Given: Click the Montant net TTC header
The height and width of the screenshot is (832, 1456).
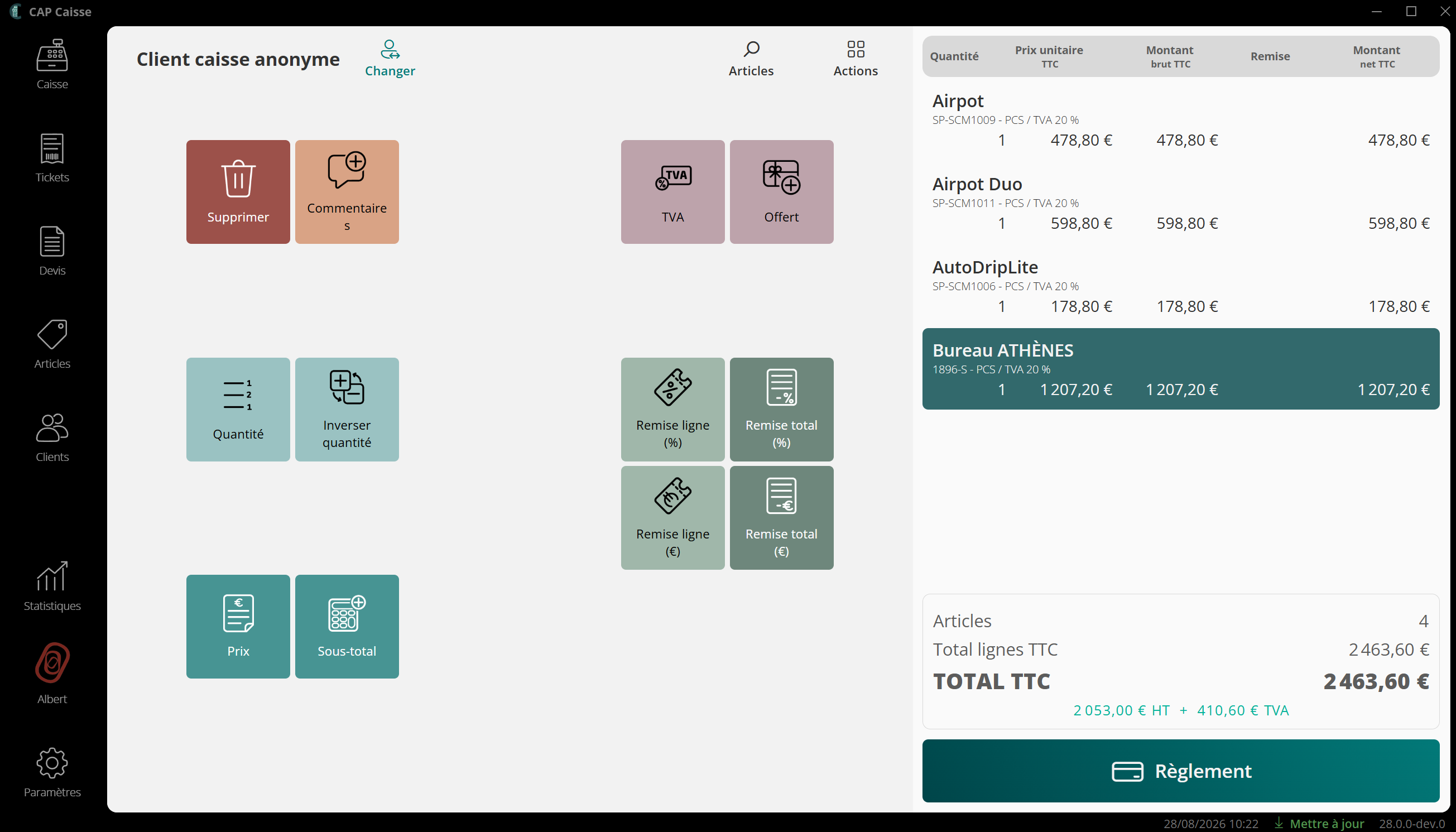Looking at the screenshot, I should pos(1377,56).
